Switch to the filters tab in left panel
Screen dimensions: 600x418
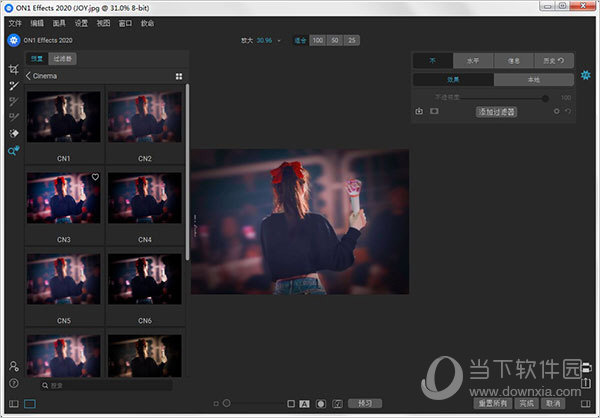pos(62,59)
